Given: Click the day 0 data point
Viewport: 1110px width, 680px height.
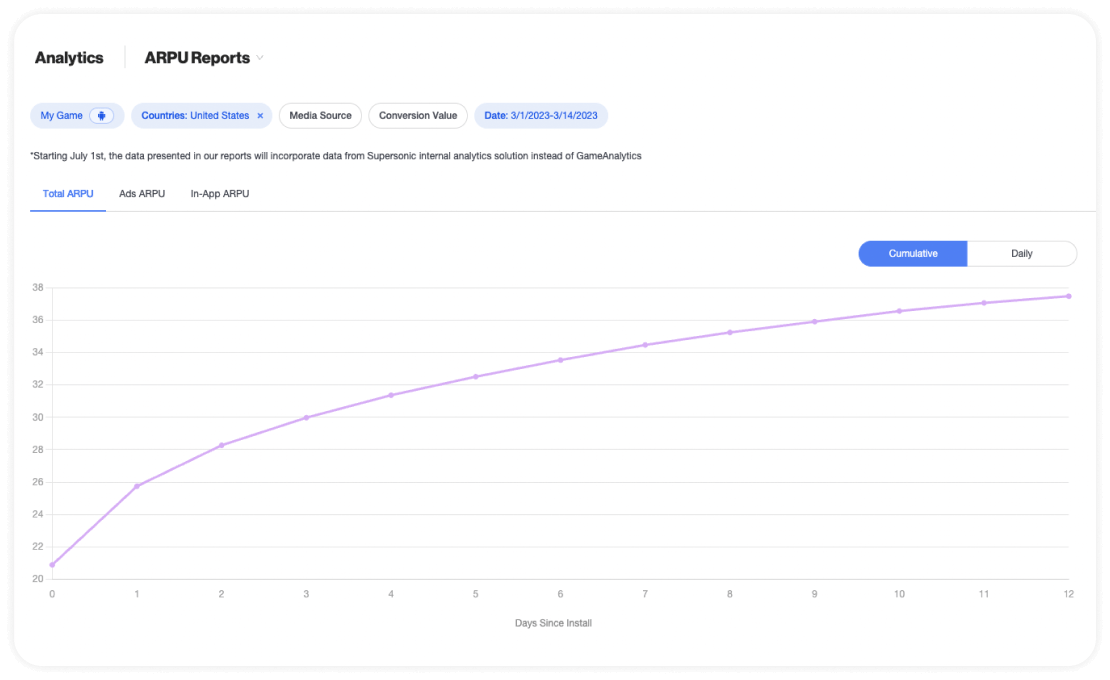Looking at the screenshot, I should coord(52,565).
